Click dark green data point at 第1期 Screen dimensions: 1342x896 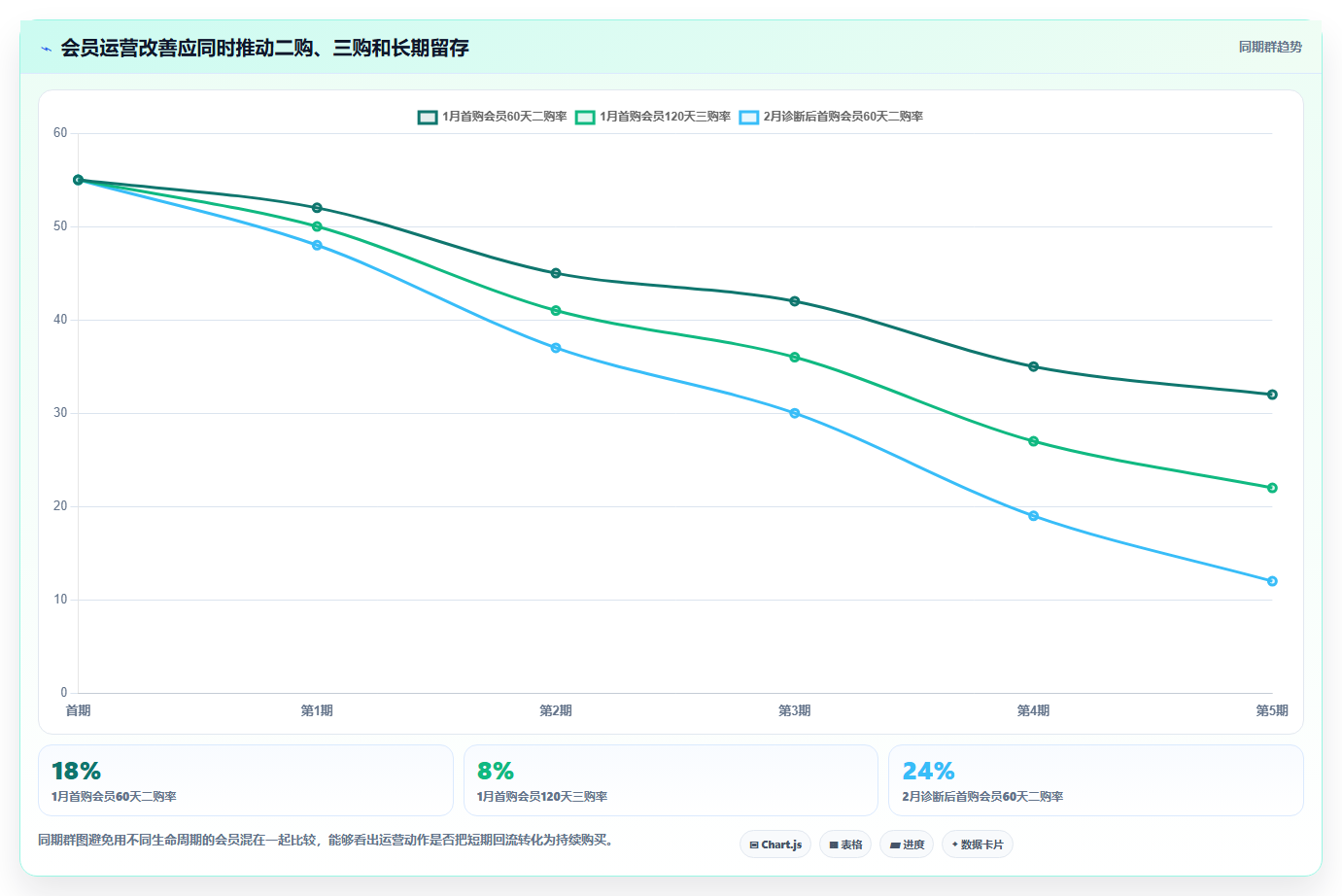[x=317, y=208]
